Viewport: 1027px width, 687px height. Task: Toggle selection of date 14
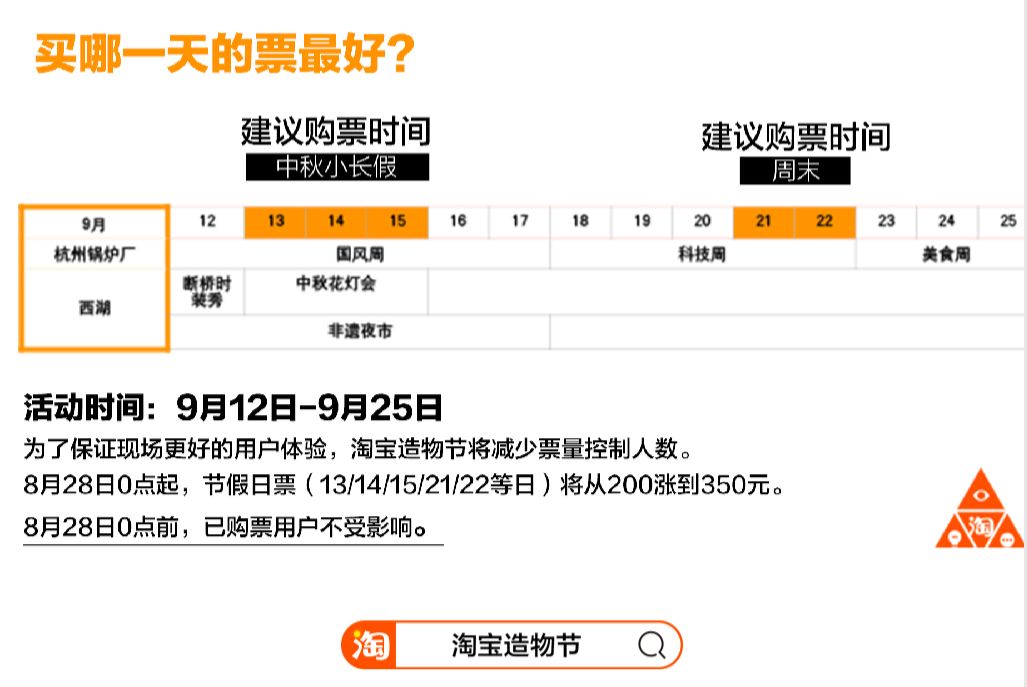(334, 222)
